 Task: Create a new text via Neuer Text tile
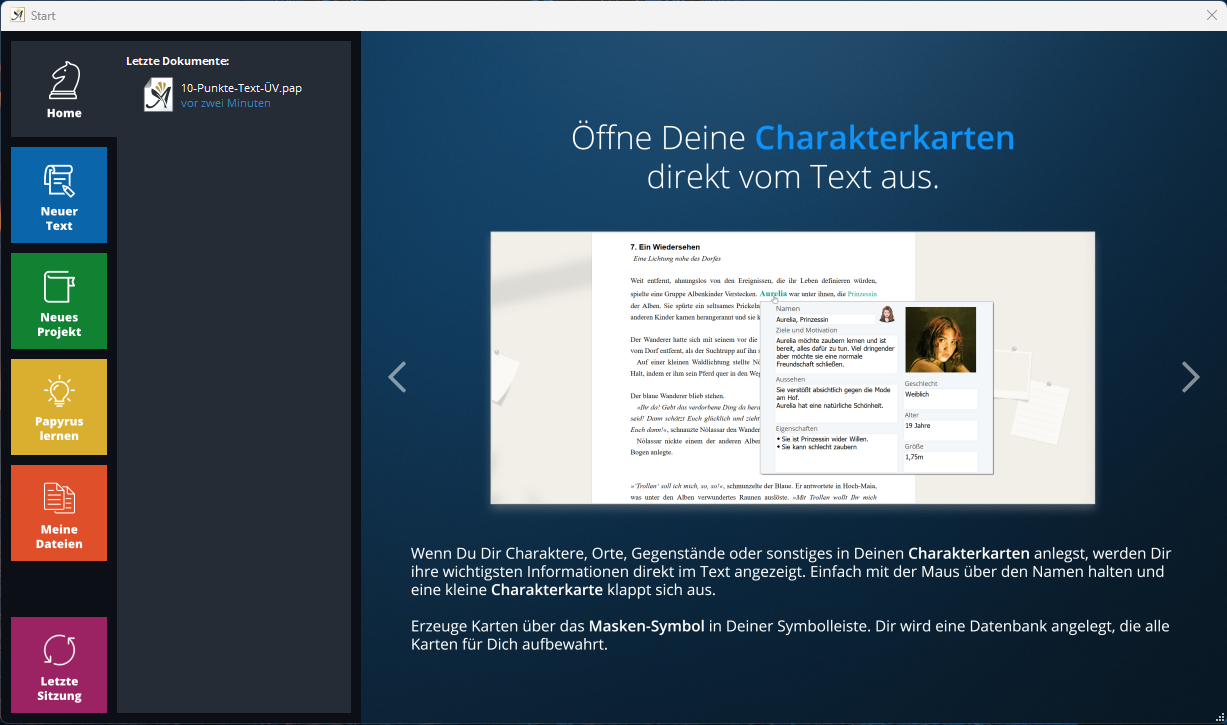tap(59, 195)
